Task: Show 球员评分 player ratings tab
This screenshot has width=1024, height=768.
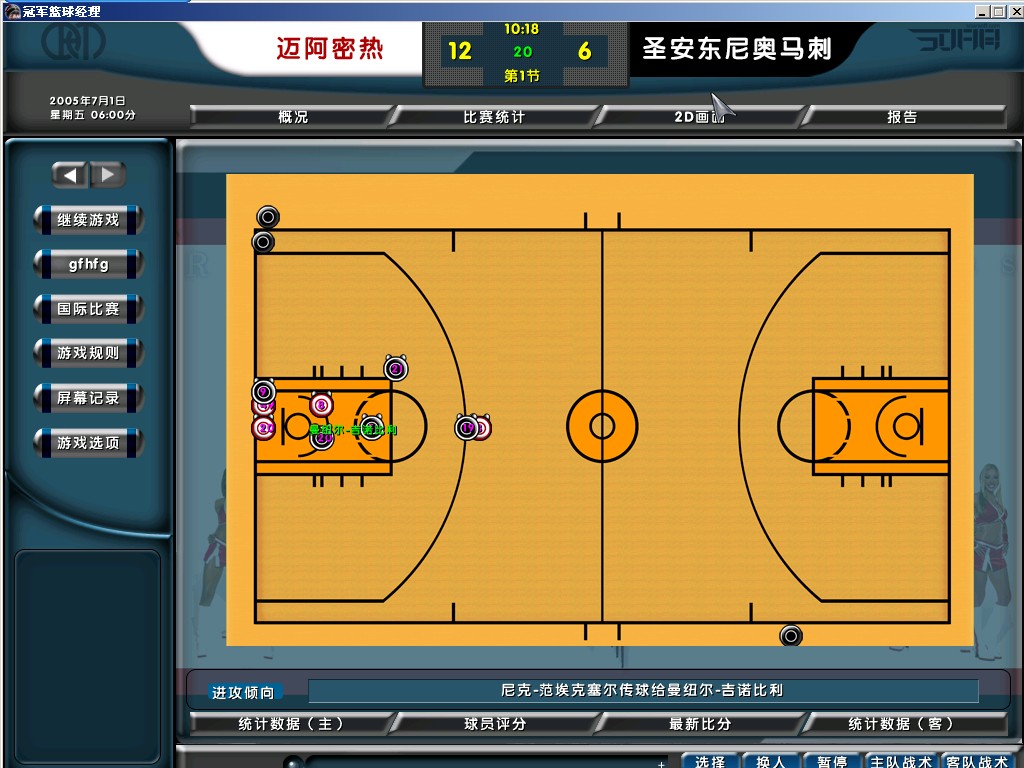Action: click(495, 724)
